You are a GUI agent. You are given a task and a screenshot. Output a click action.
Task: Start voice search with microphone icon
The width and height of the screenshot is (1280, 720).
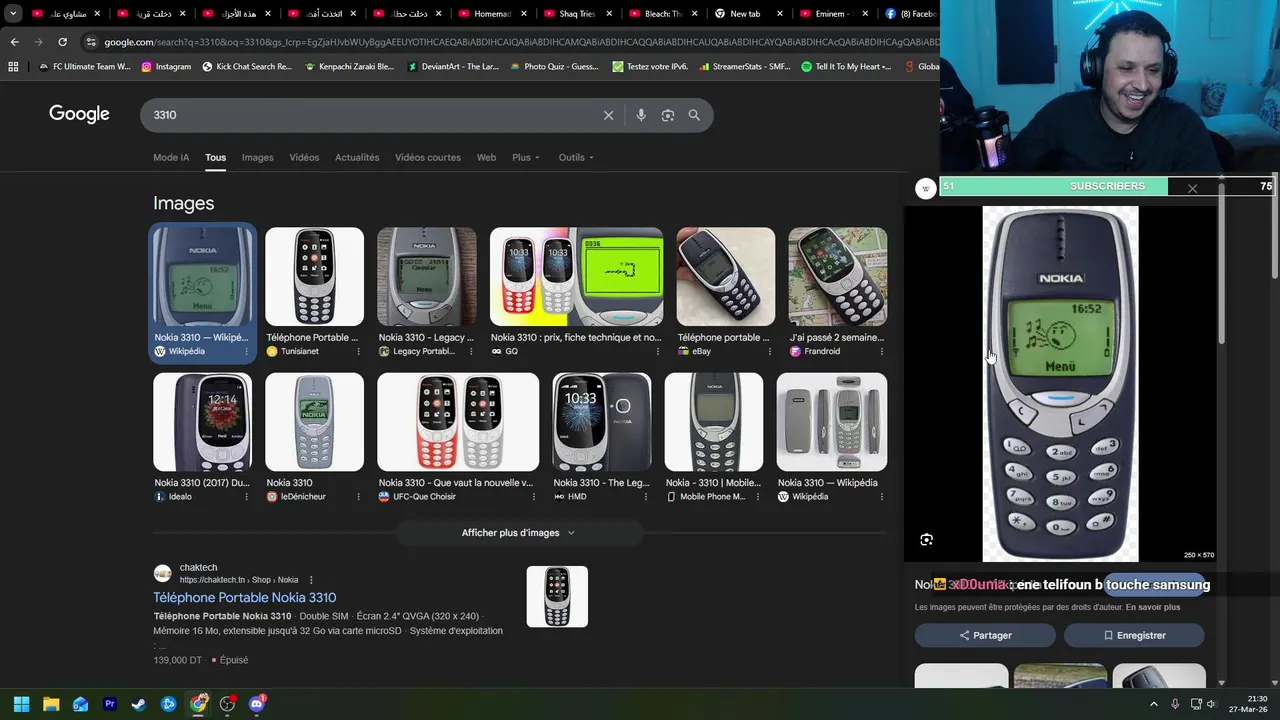tap(641, 115)
